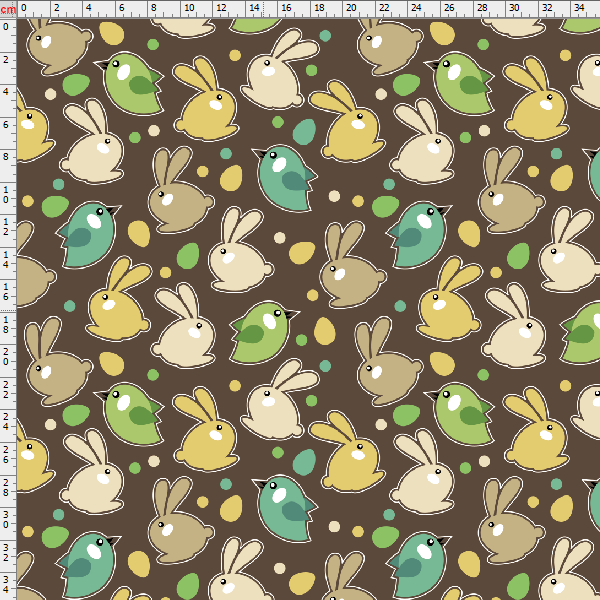The image size is (600, 600).
Task: Click 0 on the vertical ruler
Action: (6, 27)
